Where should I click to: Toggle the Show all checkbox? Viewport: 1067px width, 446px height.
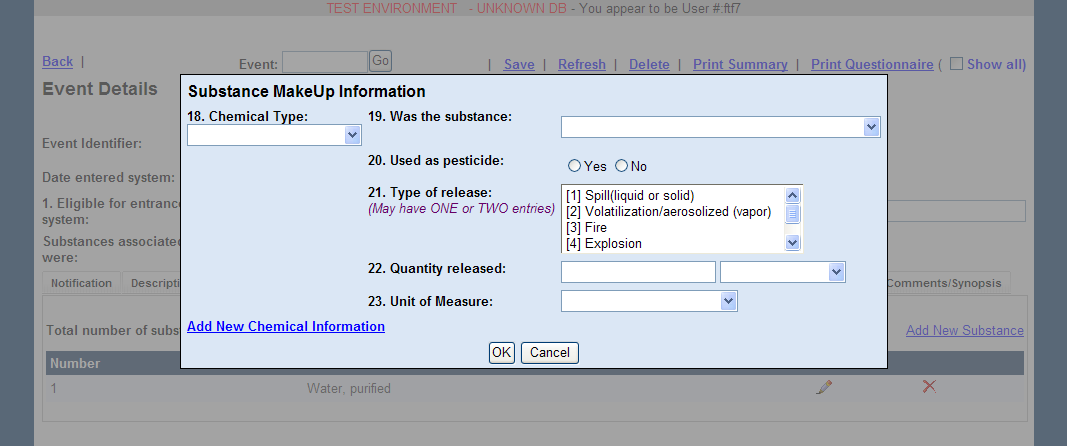point(956,64)
